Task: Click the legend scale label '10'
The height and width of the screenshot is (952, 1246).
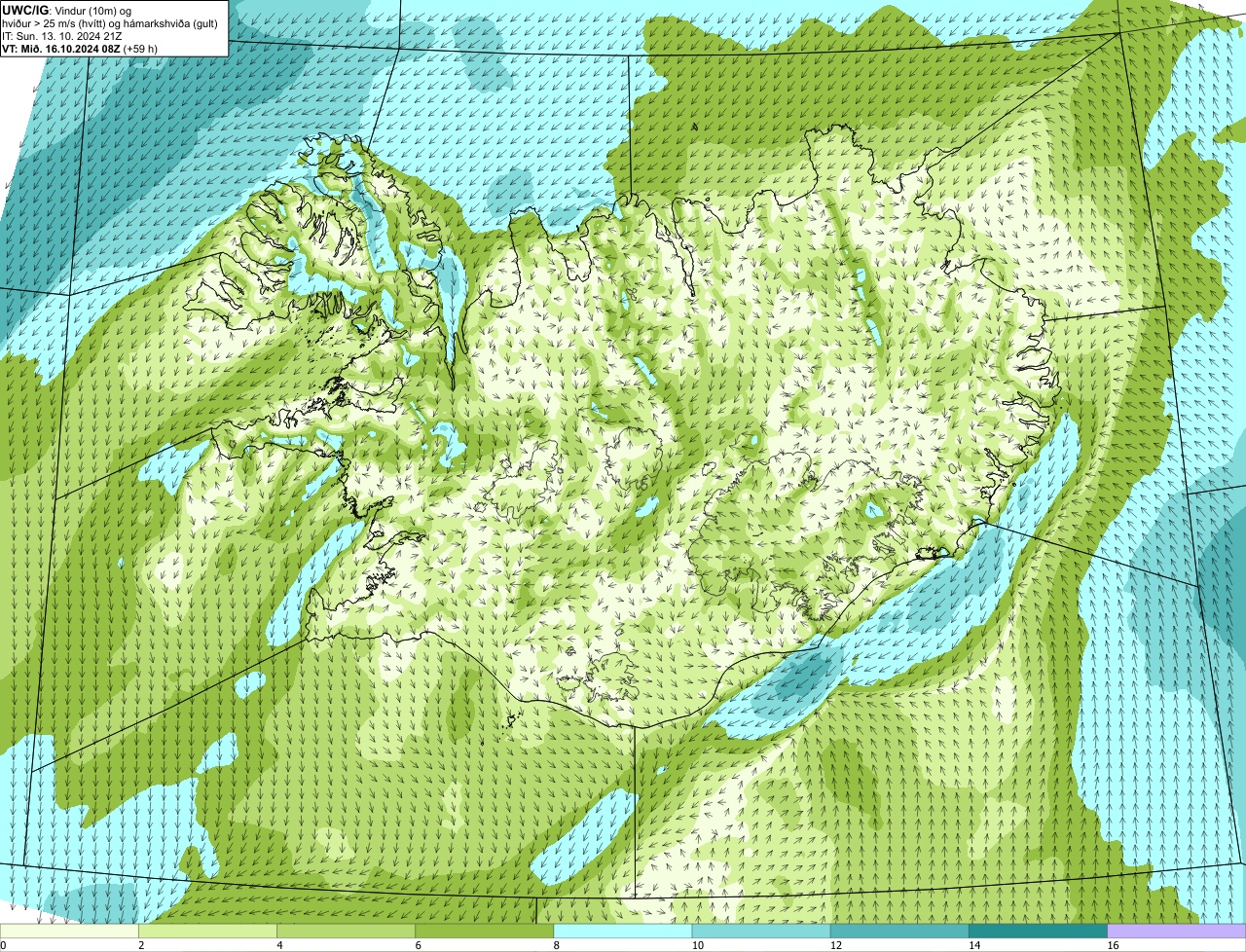Action: [x=697, y=945]
